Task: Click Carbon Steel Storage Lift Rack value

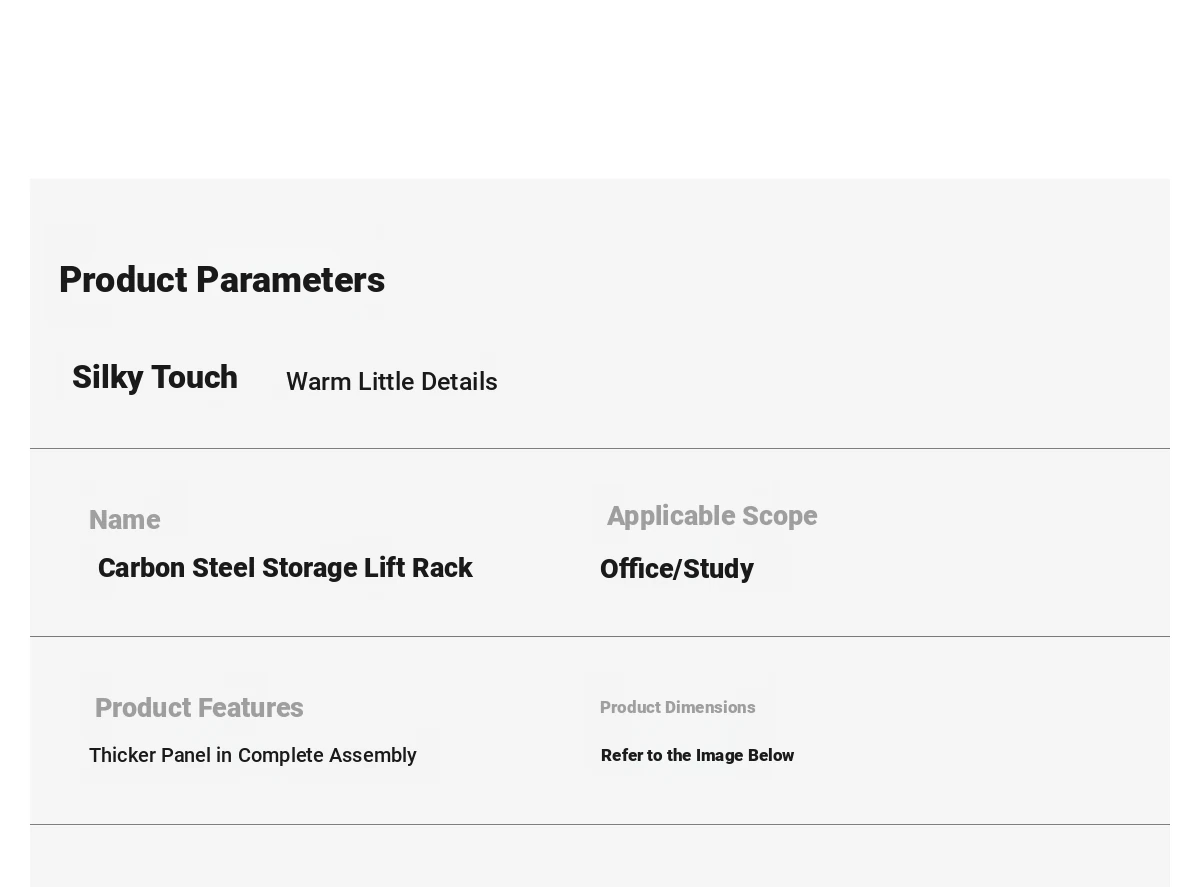Action: coord(285,568)
